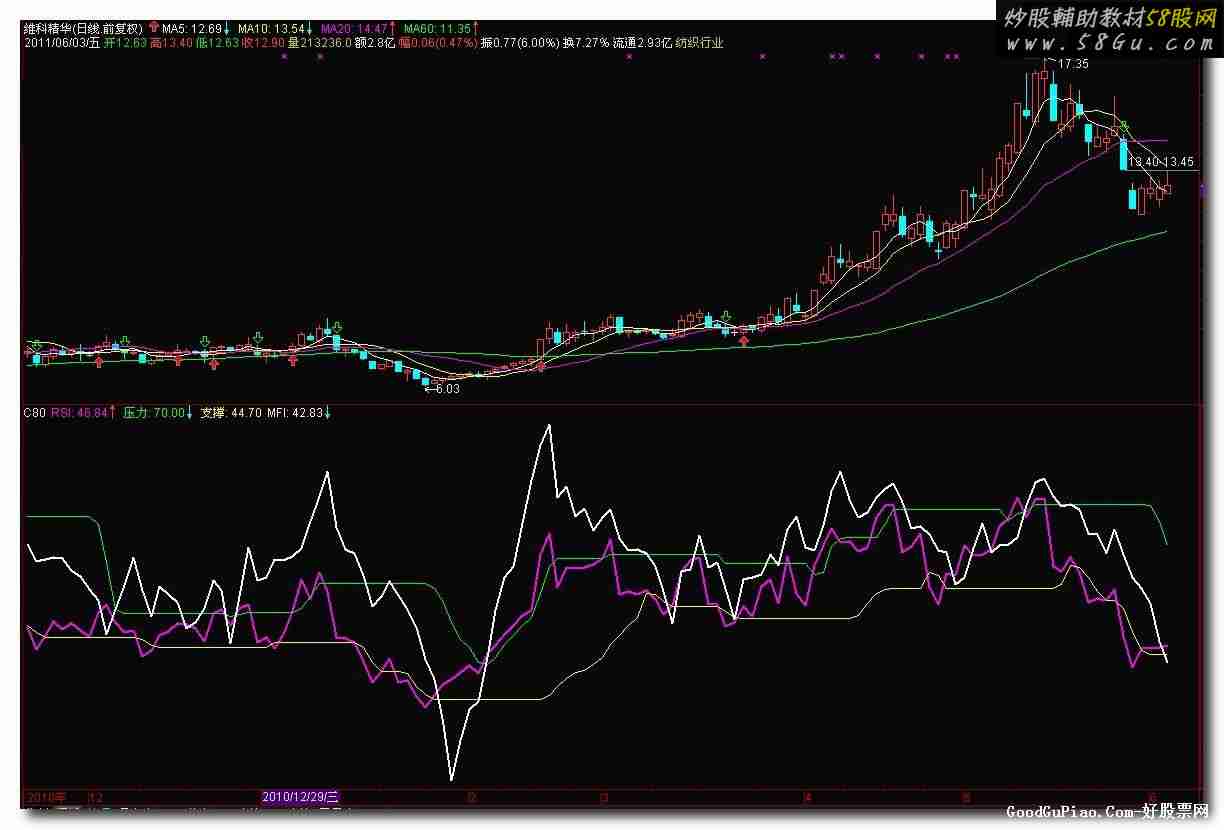This screenshot has width=1224, height=830.
Task: Click the C80 indicator name
Action: click(35, 412)
